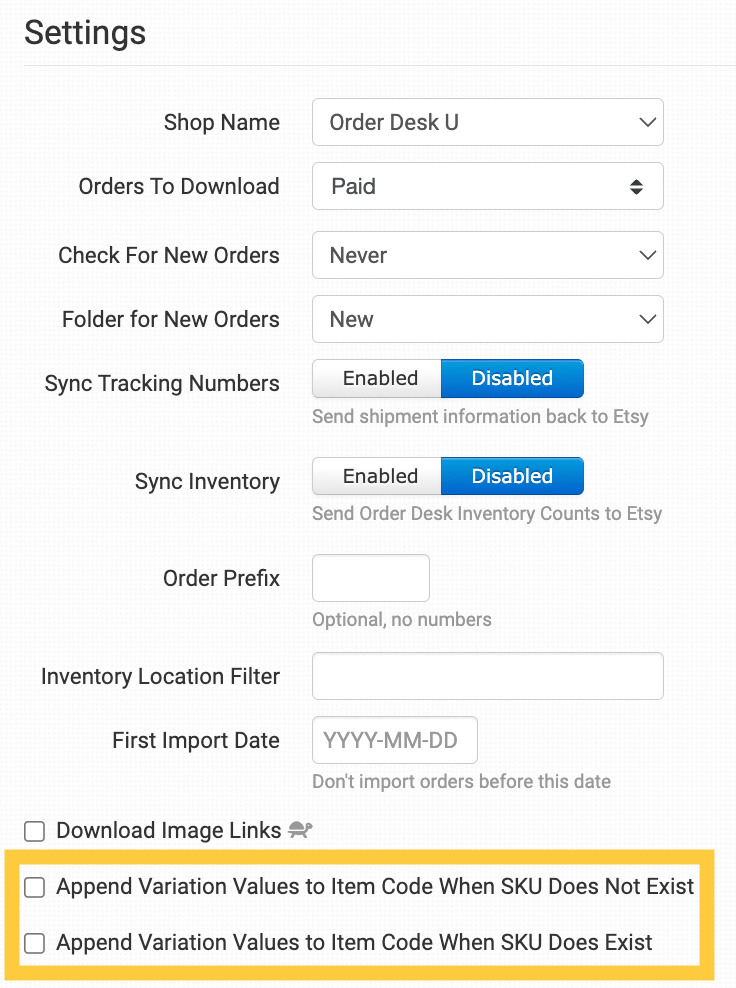The width and height of the screenshot is (736, 988).
Task: Expand the Folder for New Orders dropdown
Action: [488, 319]
